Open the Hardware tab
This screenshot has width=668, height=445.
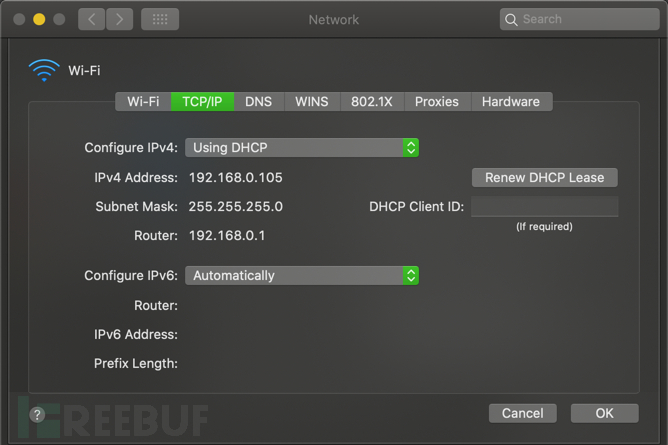pyautogui.click(x=510, y=101)
